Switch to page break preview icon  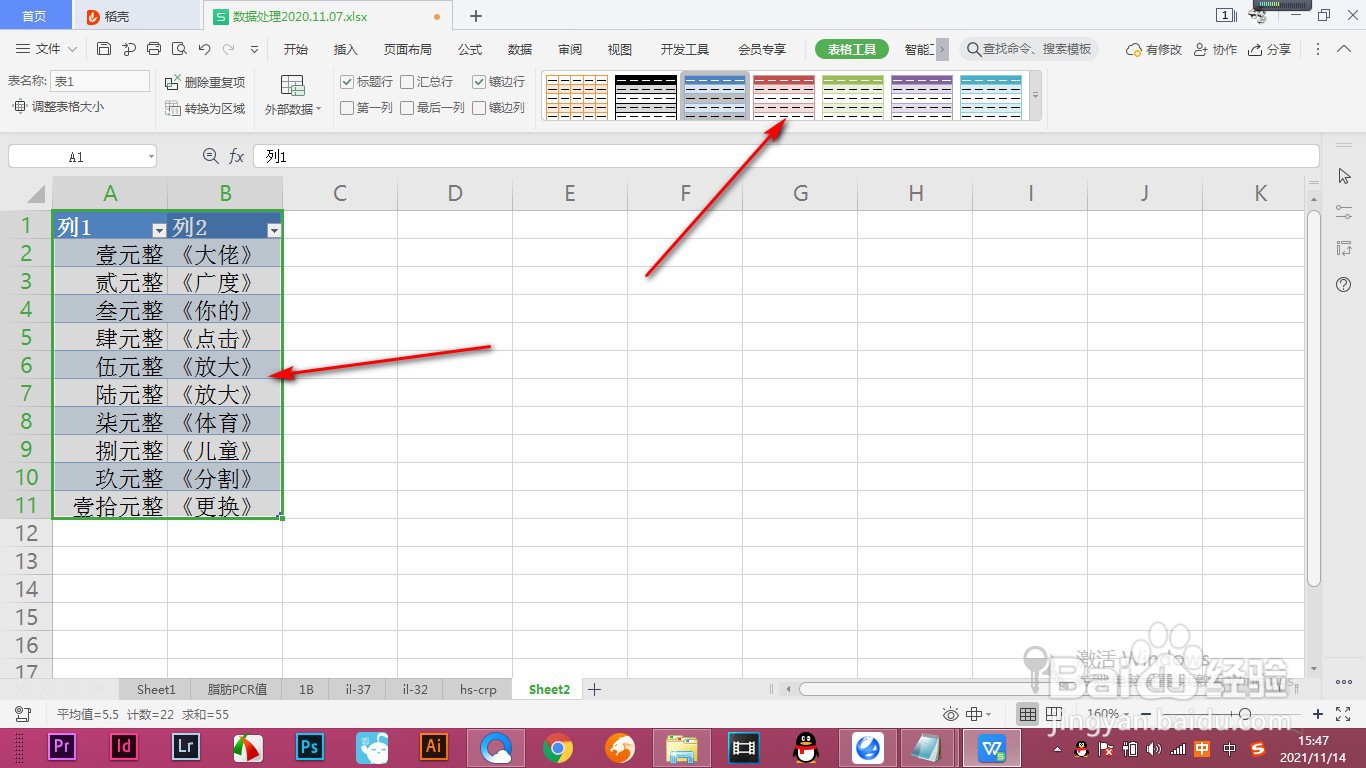[1052, 714]
